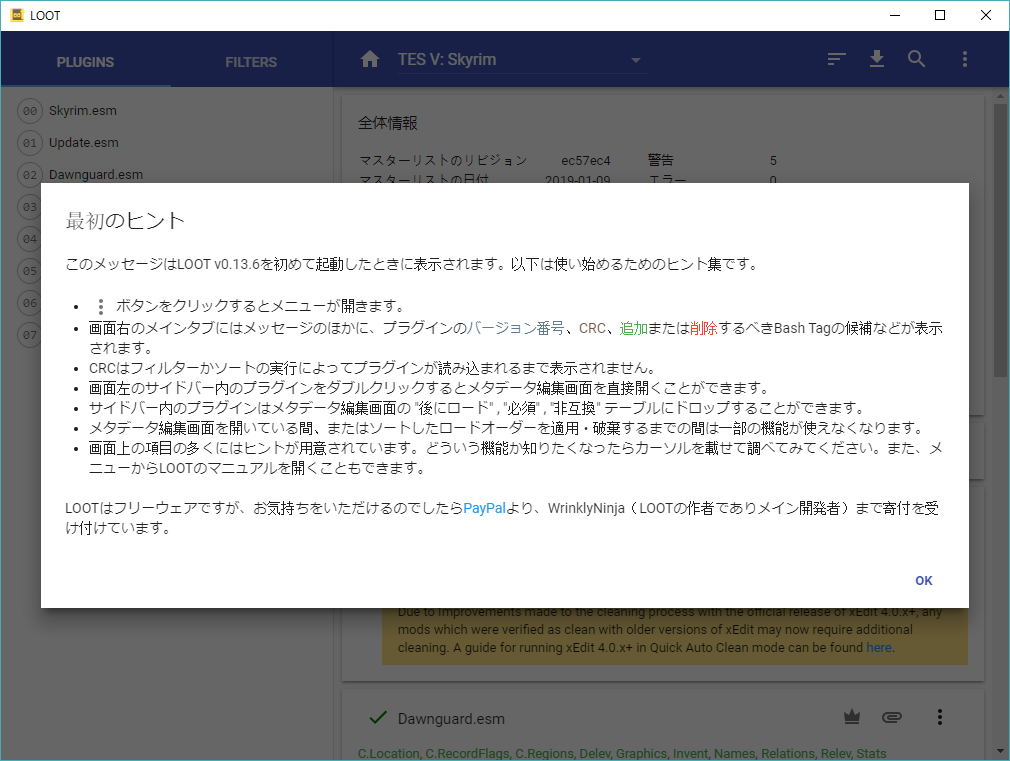The height and width of the screenshot is (761, 1010).
Task: Click the paperclip icon on Dawnguard.esm card
Action: click(x=891, y=717)
